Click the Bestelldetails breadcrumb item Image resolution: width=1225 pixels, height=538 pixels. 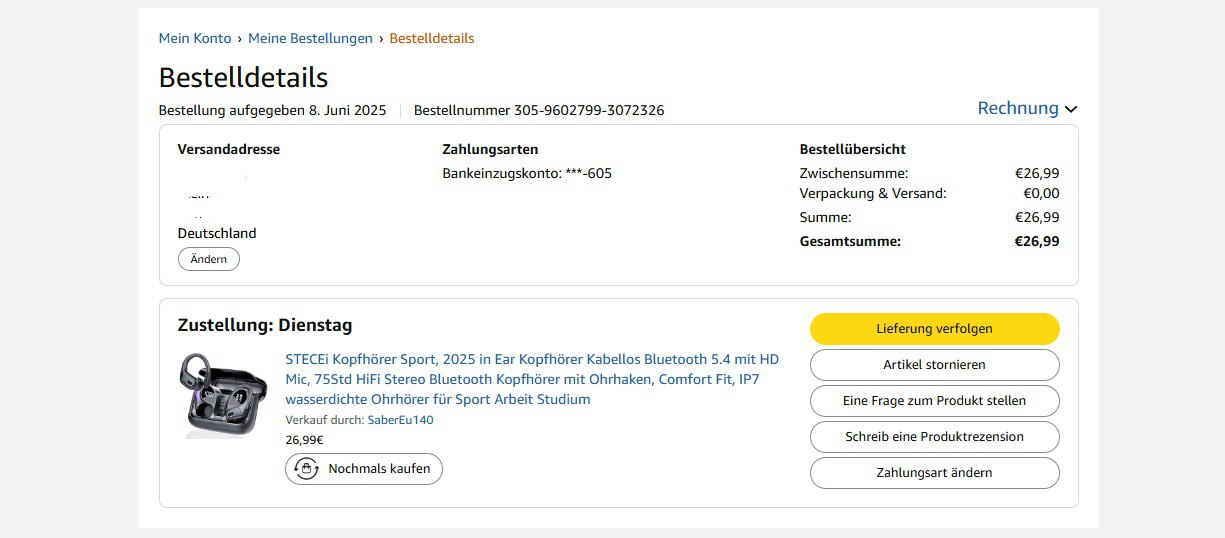pos(431,38)
